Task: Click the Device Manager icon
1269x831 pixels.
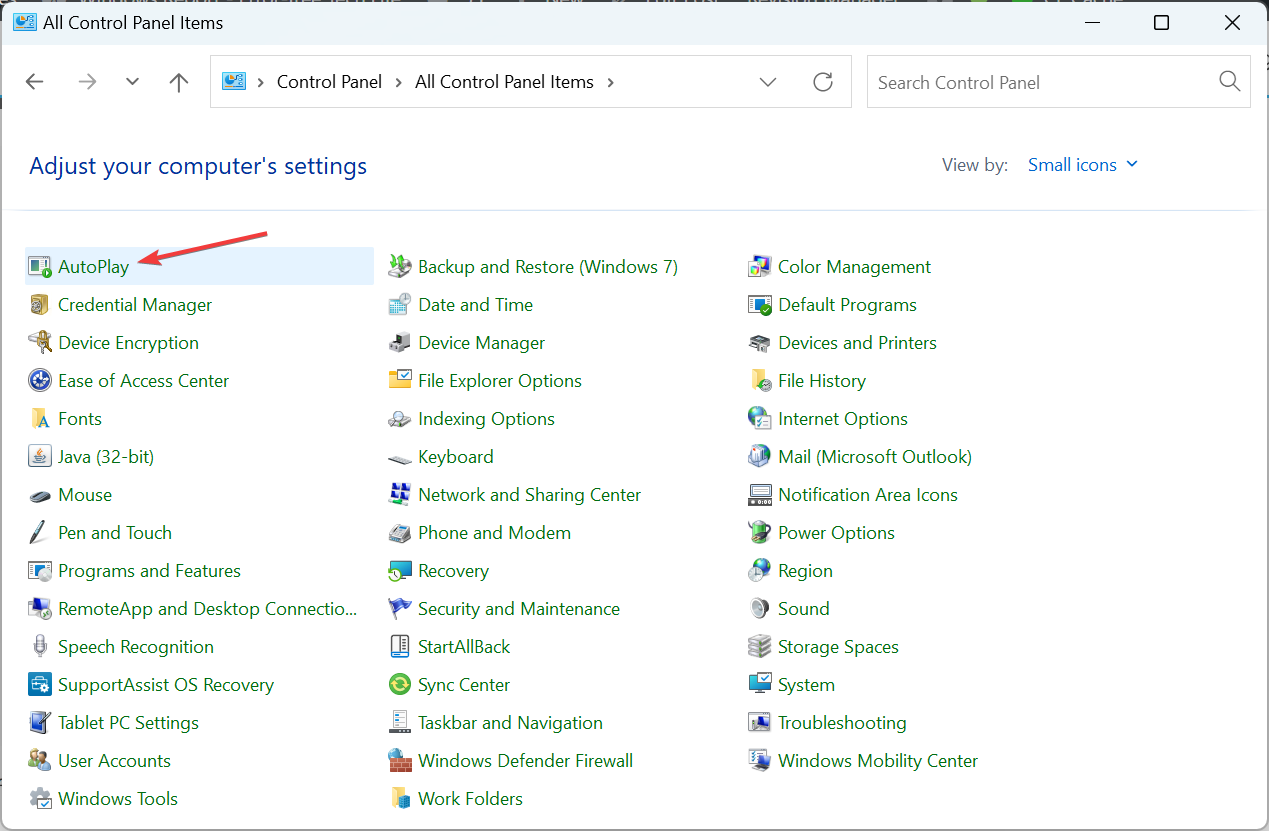Action: pyautogui.click(x=400, y=343)
